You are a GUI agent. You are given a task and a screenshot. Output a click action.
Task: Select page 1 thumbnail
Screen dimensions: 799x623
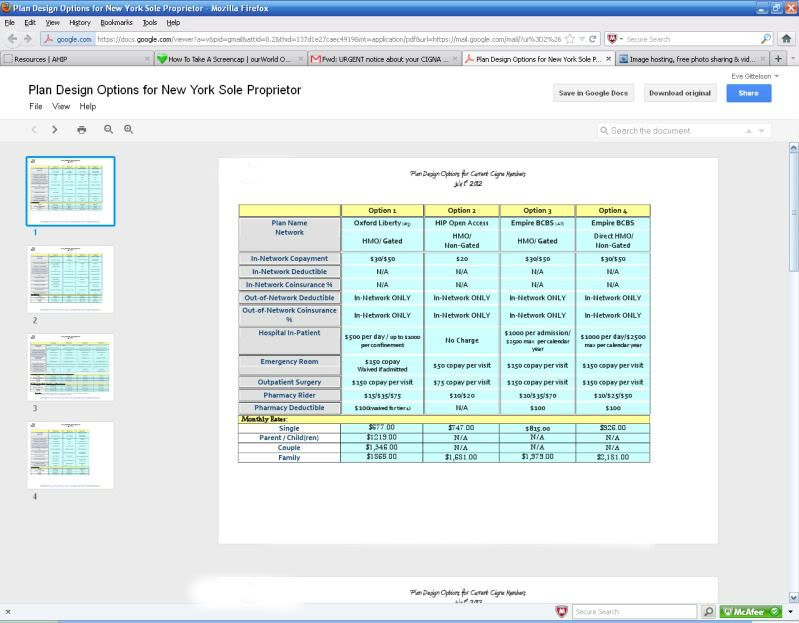[x=70, y=191]
